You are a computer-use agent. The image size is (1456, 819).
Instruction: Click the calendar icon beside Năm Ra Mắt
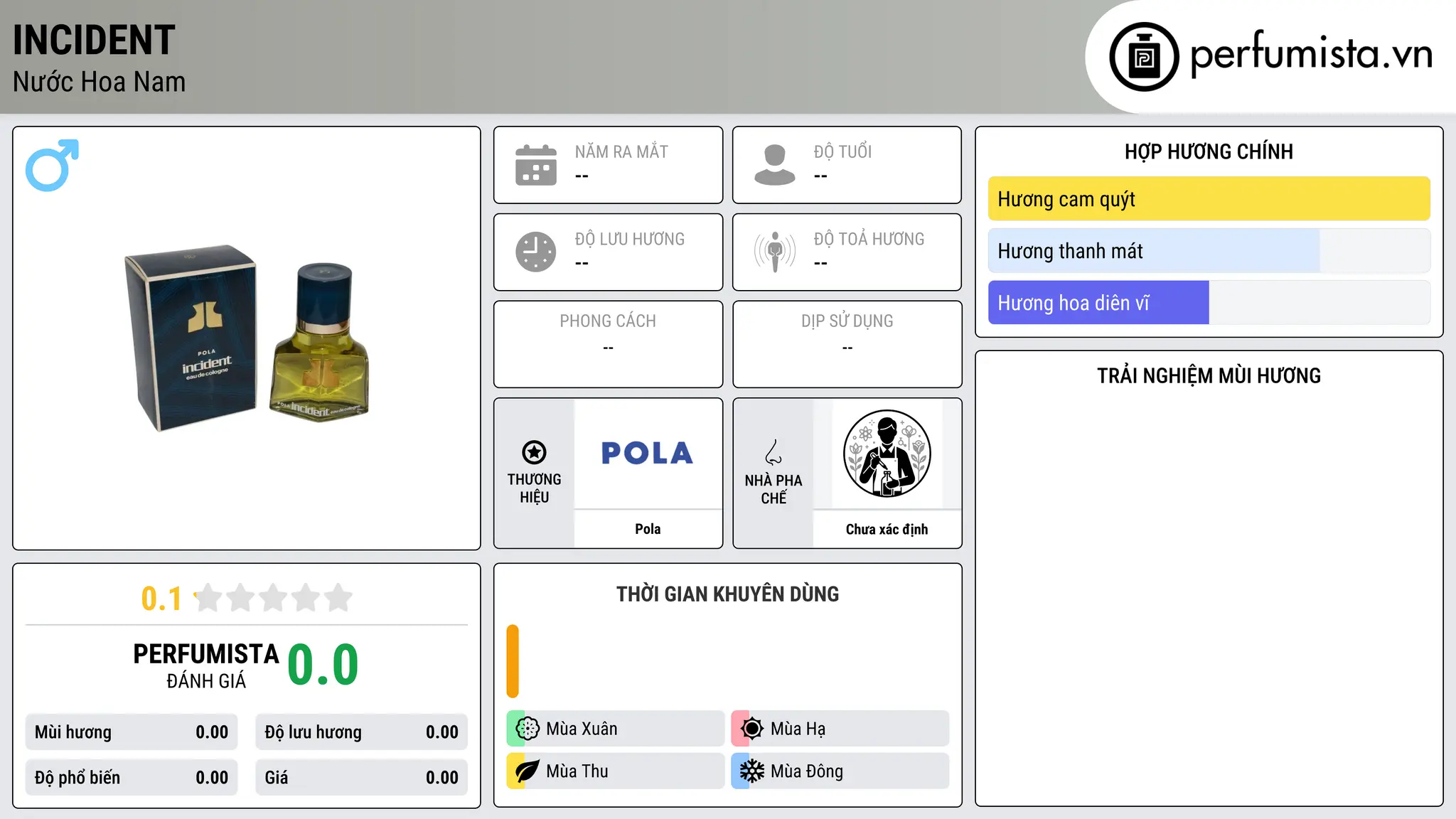(536, 165)
